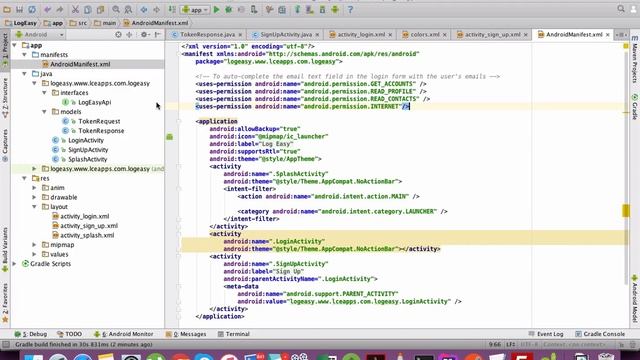640x360 pixels.
Task: Click the Cut scissors icon
Action: pos(75,9)
